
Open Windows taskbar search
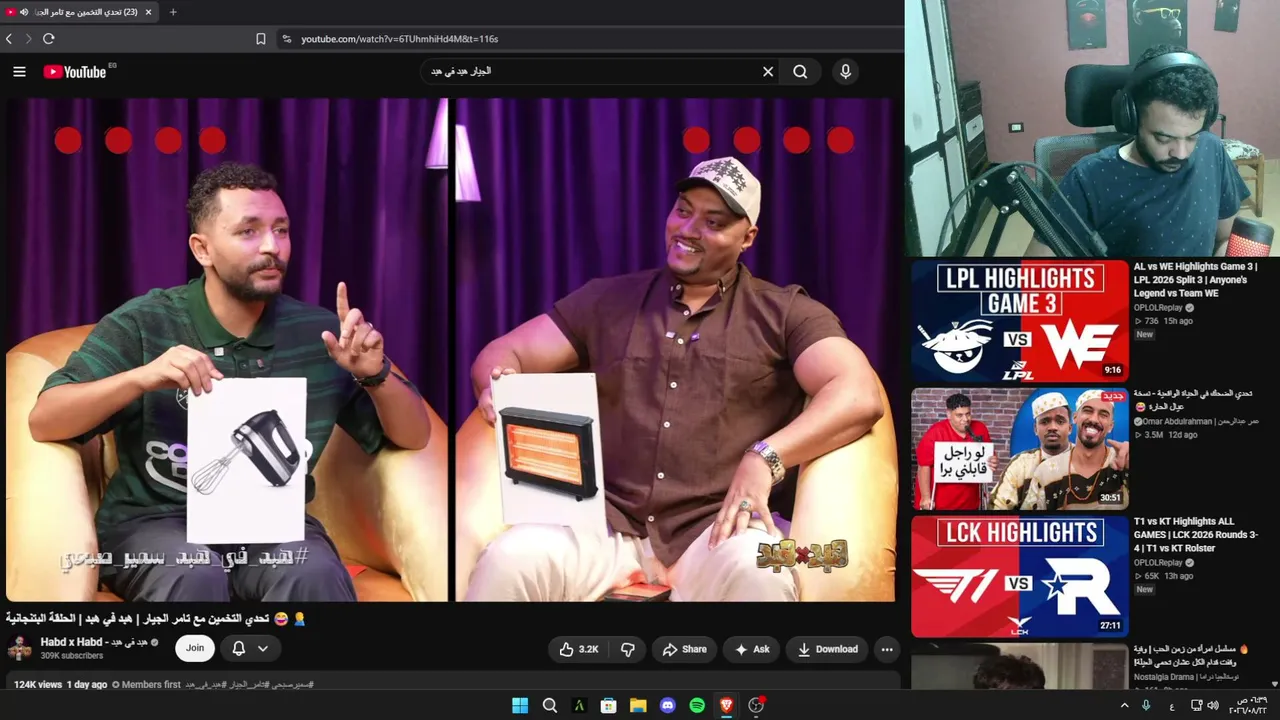[x=550, y=705]
